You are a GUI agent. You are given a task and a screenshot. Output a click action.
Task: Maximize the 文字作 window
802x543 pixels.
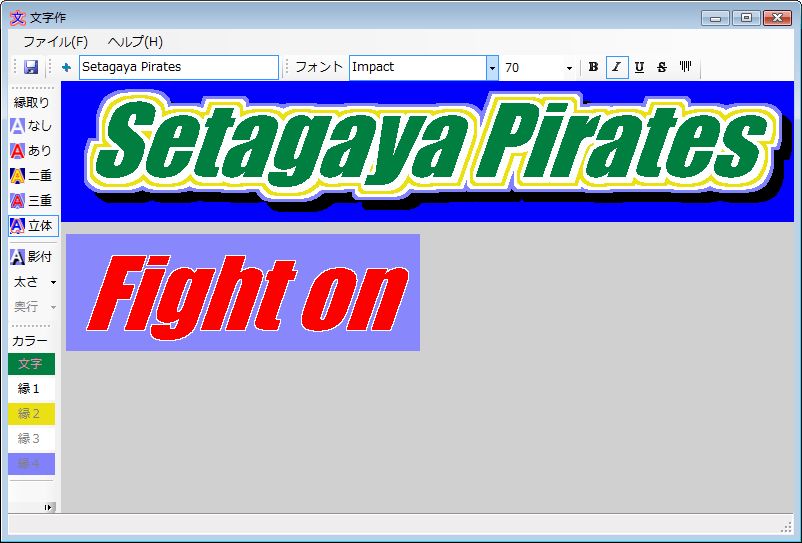(x=746, y=18)
